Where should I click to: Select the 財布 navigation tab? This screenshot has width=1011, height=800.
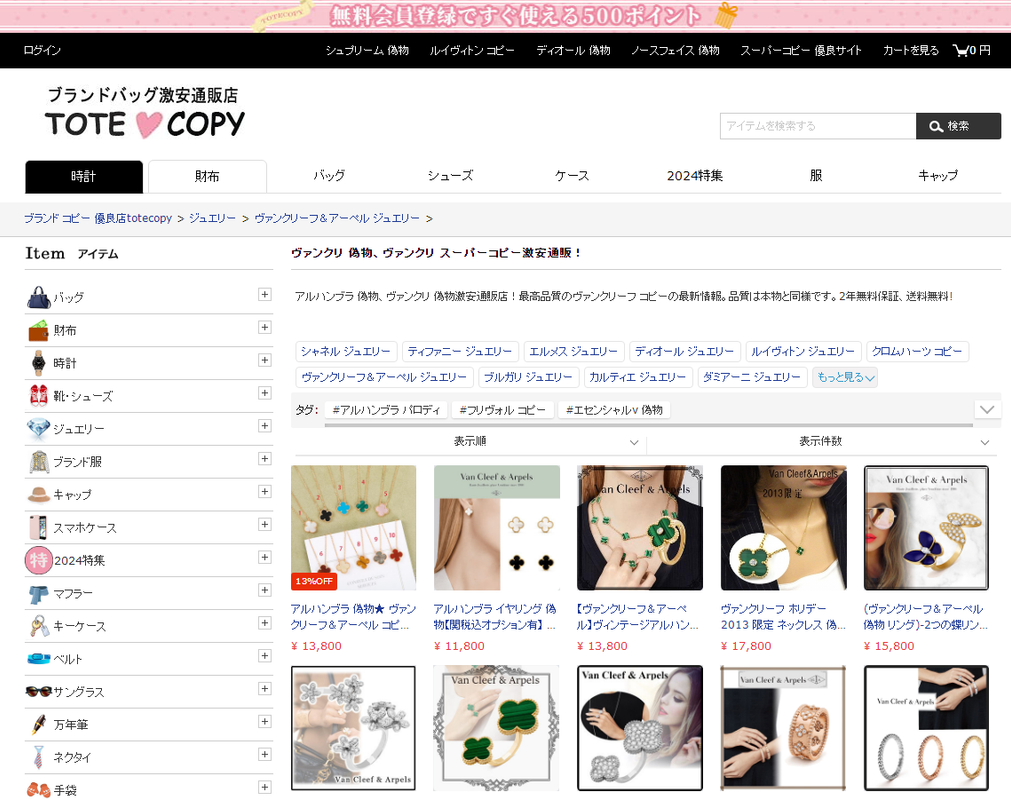[x=207, y=177]
